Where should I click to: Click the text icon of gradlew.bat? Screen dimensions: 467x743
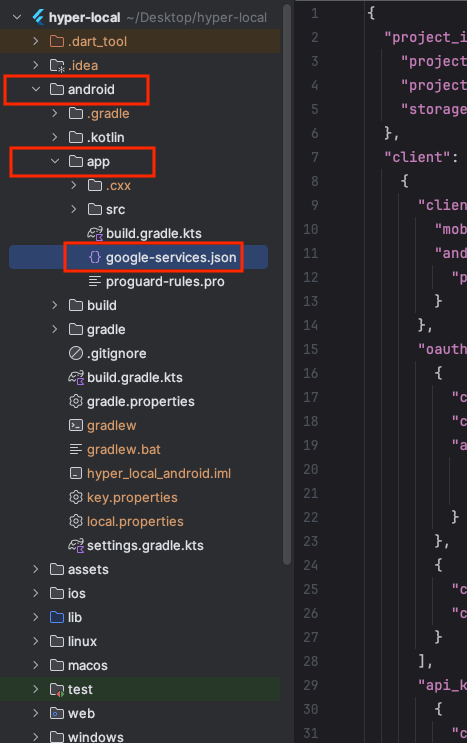tap(76, 449)
